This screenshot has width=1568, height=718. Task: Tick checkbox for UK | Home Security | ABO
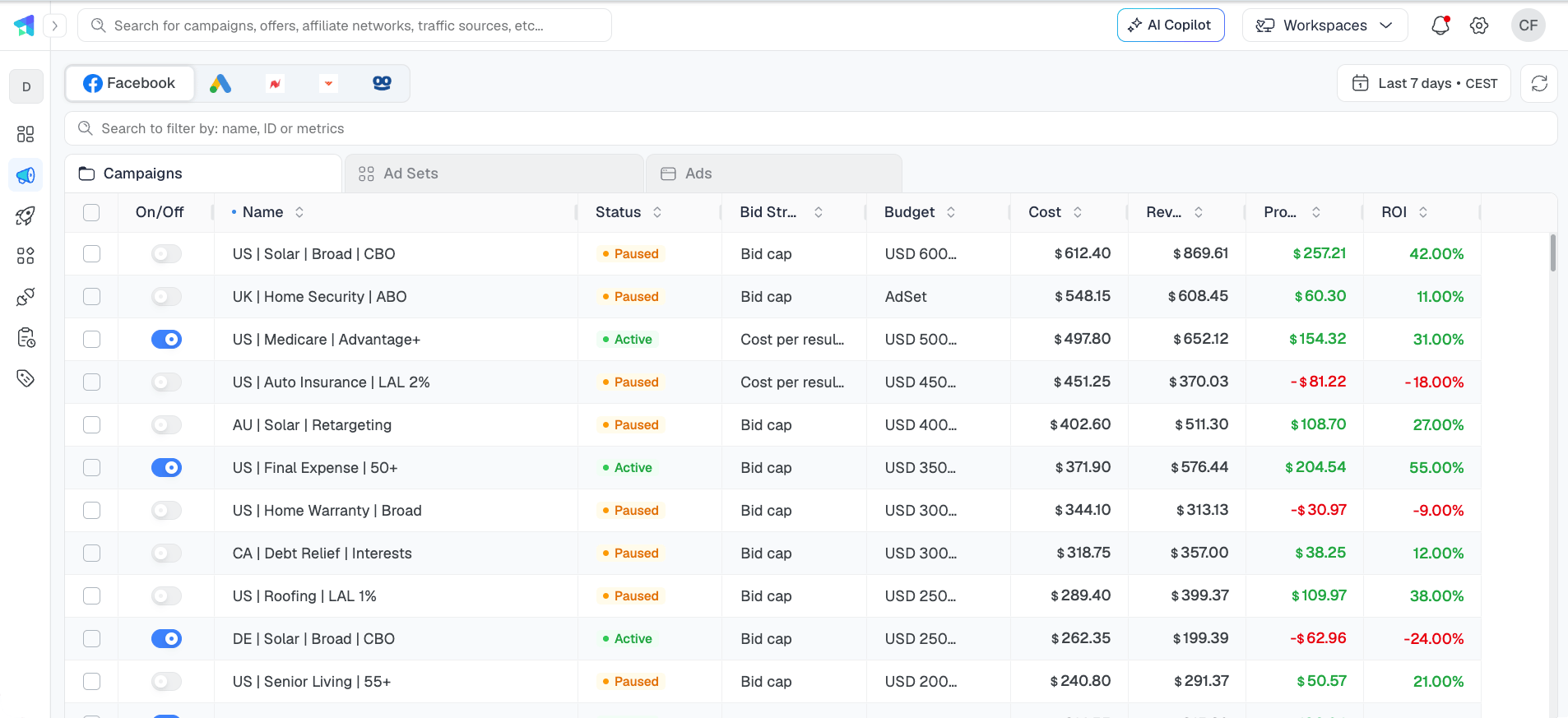click(91, 297)
